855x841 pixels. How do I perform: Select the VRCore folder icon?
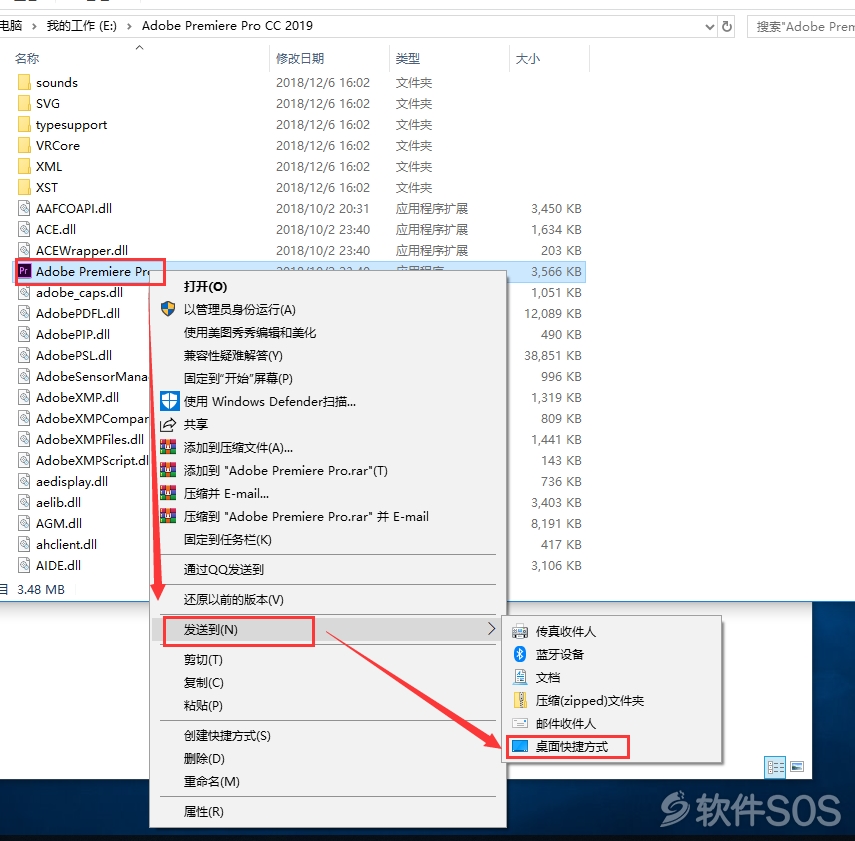[x=24, y=145]
